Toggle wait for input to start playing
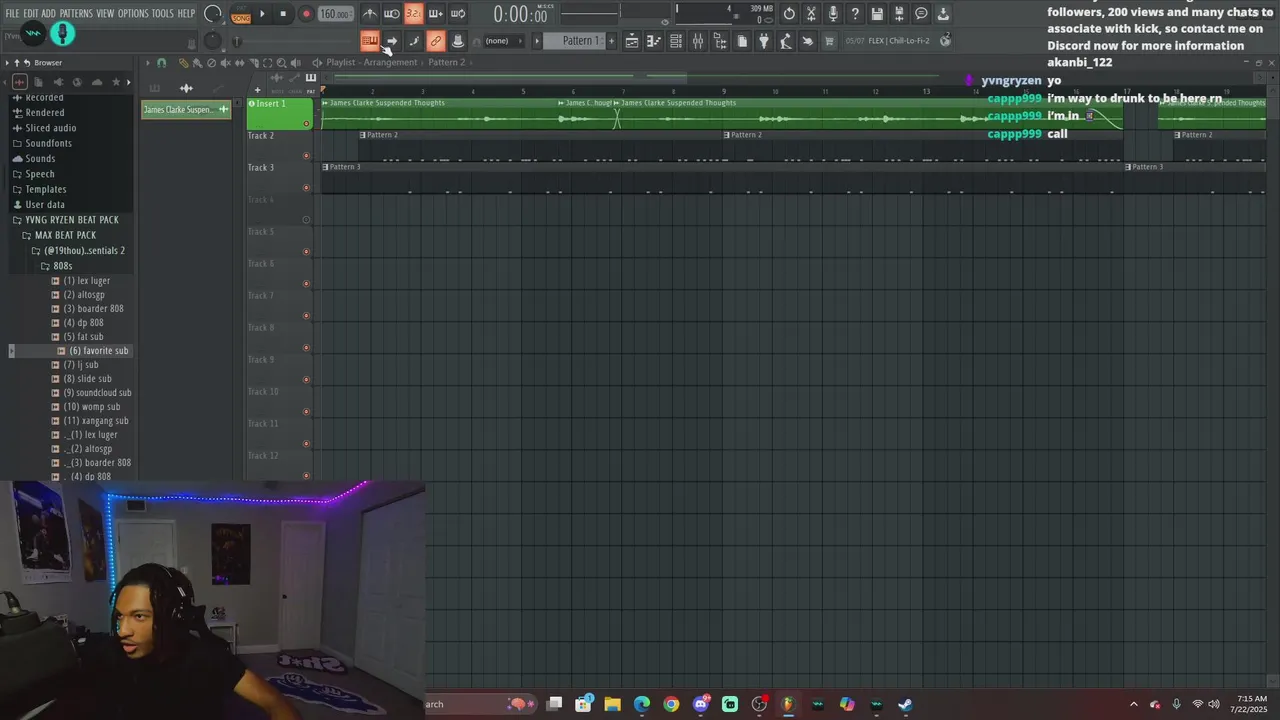 pyautogui.click(x=391, y=14)
